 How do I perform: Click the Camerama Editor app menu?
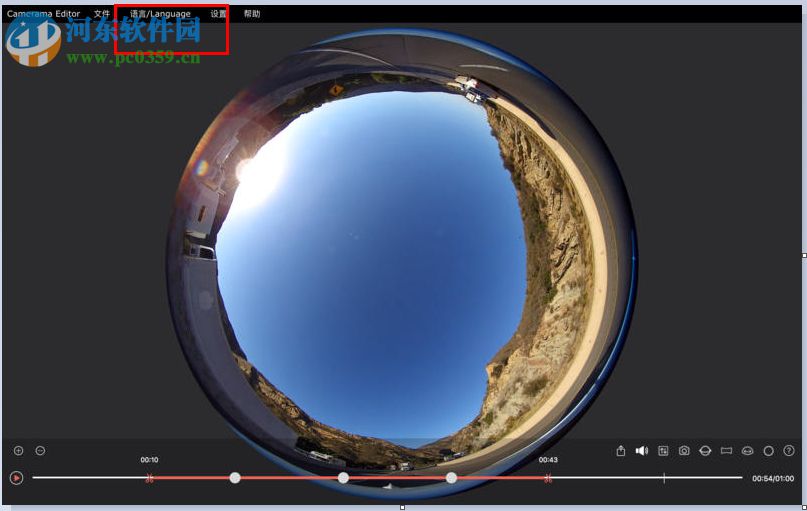(x=43, y=14)
